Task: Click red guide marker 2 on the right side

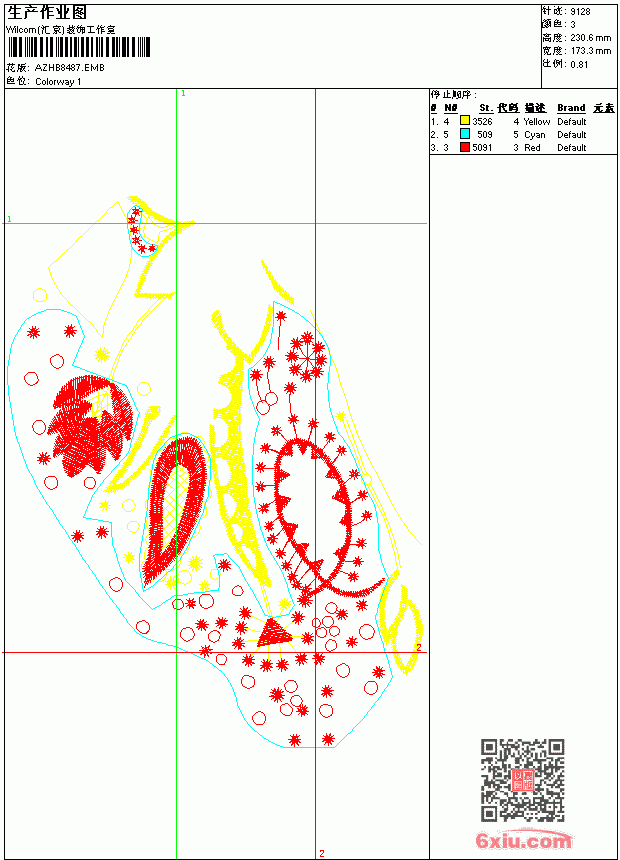Action: [418, 648]
